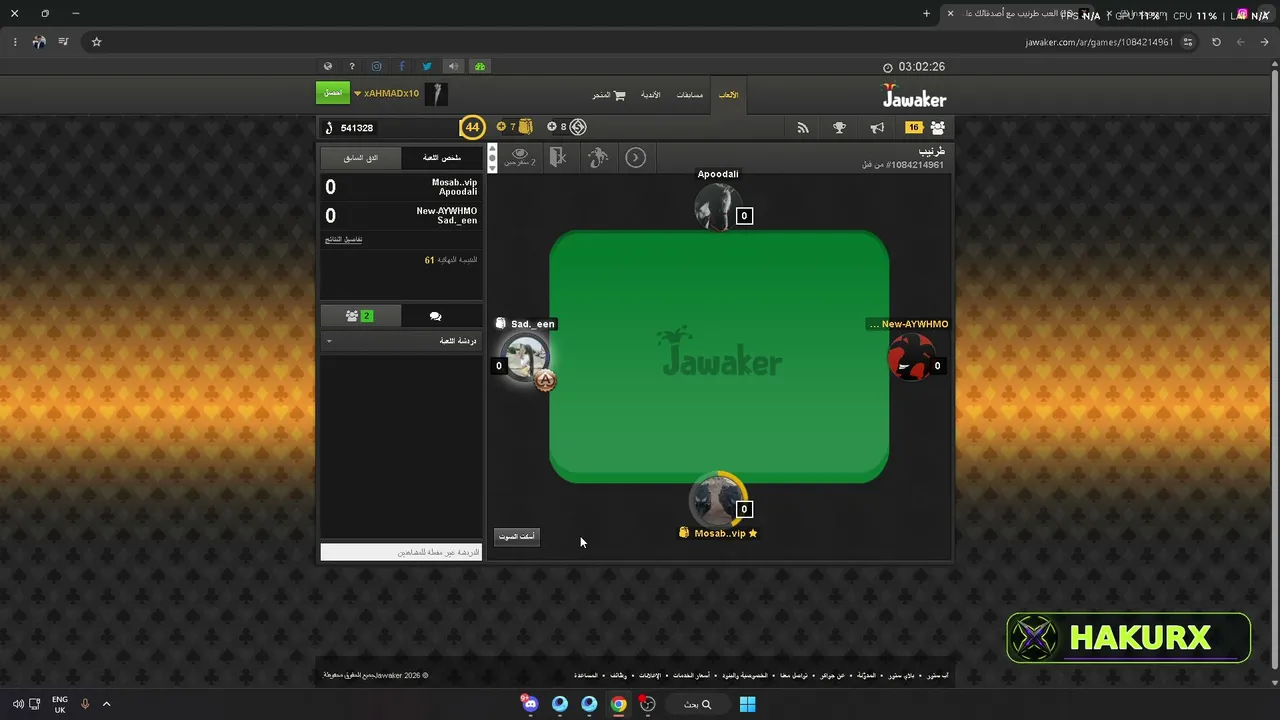
Task: Open Jawaker Twitter icon
Action: click(427, 67)
